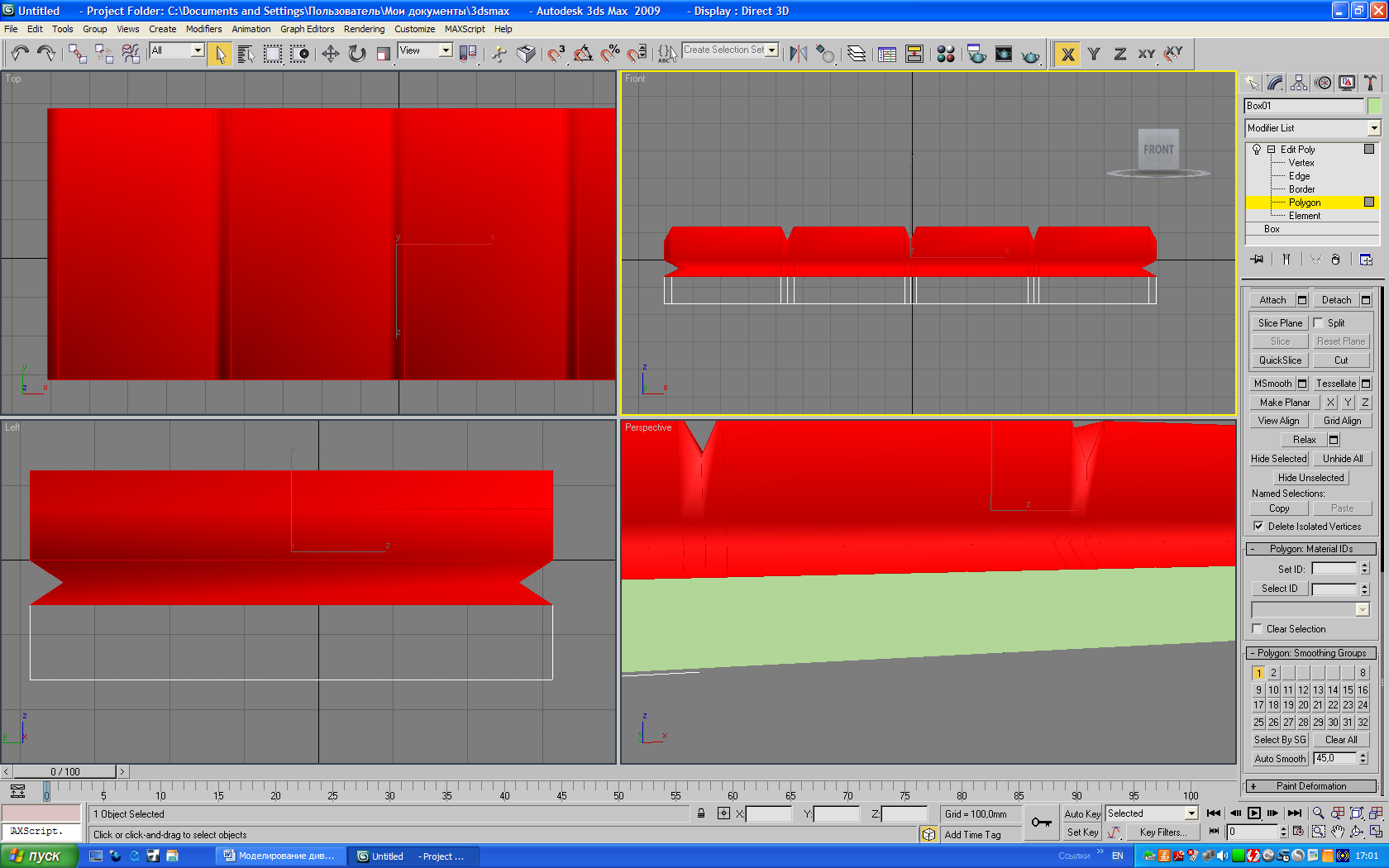
Task: Click the QuickSlice button
Action: tap(1280, 360)
